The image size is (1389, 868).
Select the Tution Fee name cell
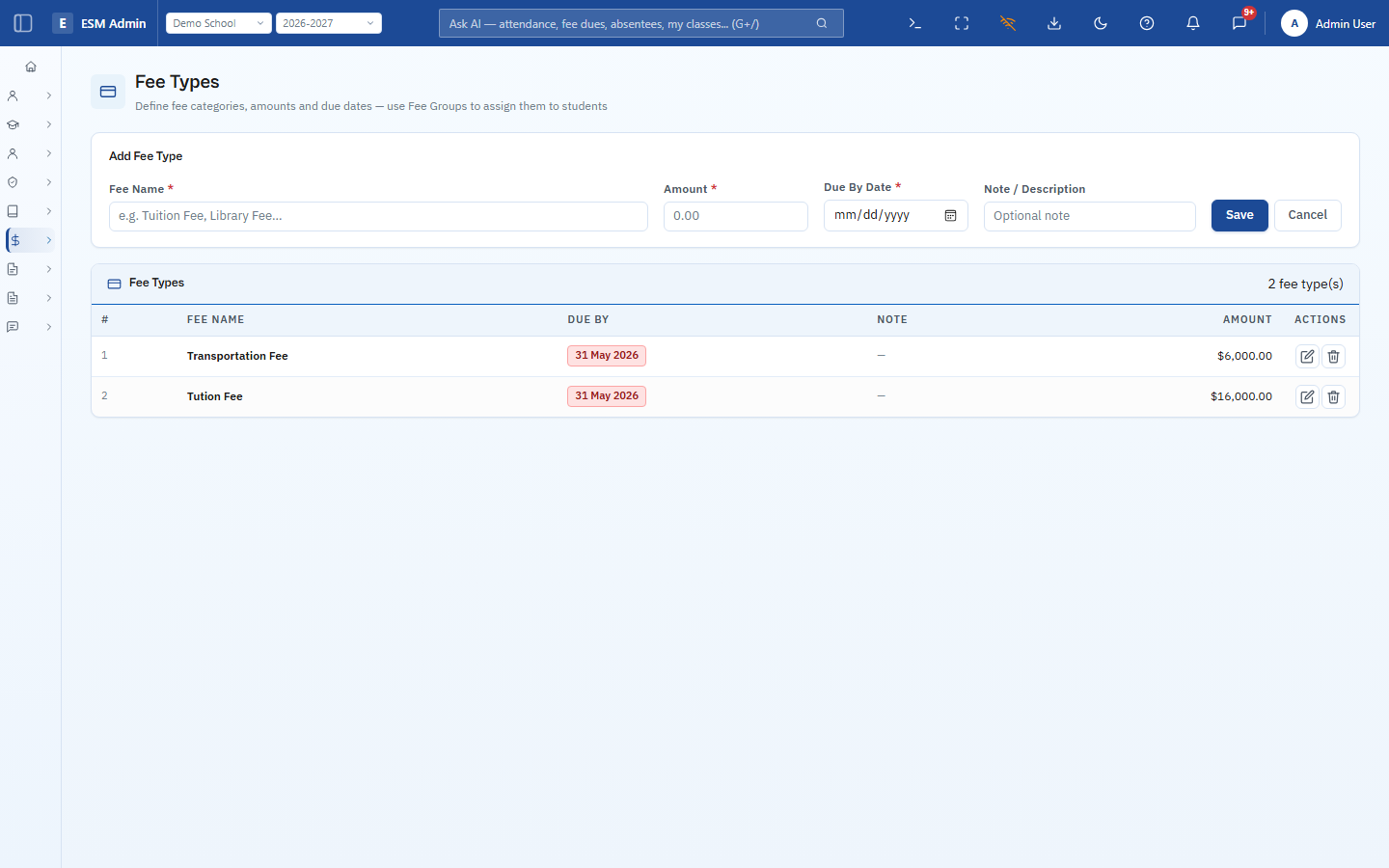point(215,396)
